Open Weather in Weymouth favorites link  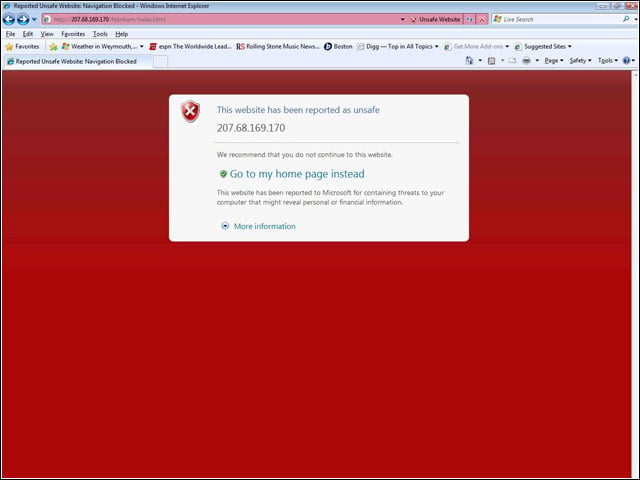click(x=99, y=47)
